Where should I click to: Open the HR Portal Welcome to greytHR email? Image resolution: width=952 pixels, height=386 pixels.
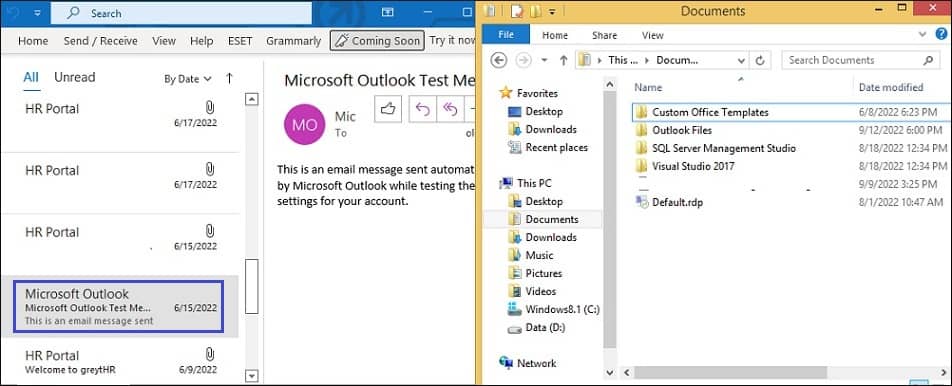click(x=120, y=361)
